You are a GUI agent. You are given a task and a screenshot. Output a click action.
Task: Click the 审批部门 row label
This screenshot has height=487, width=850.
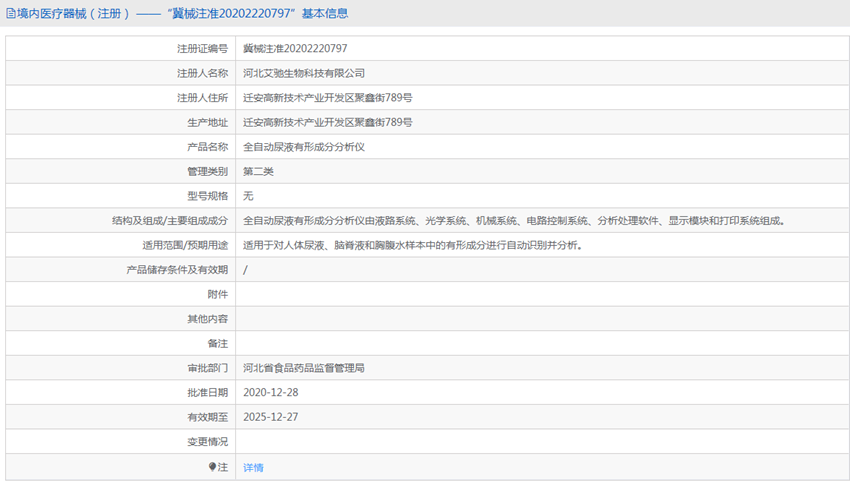(x=208, y=368)
